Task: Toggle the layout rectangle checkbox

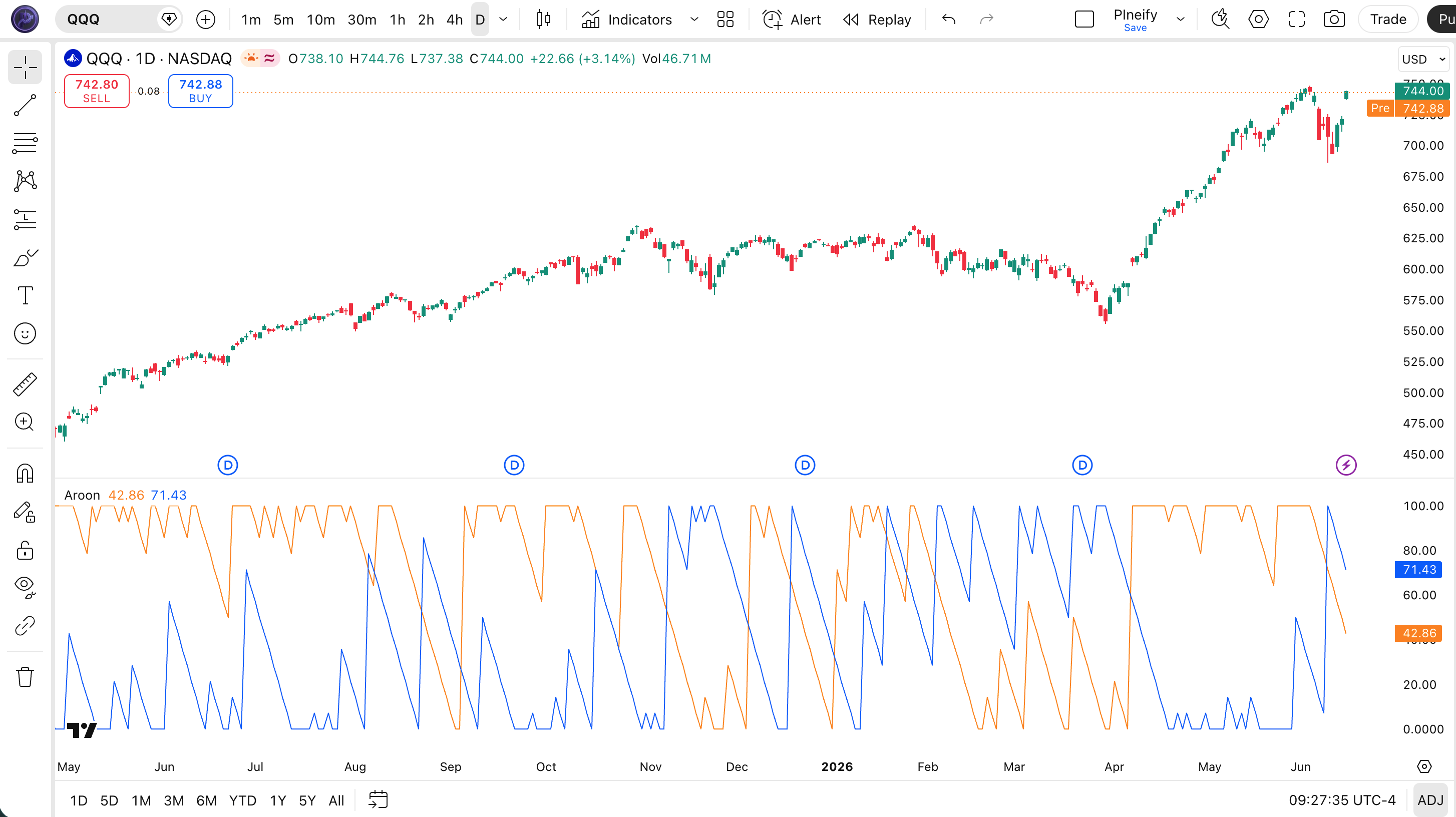Action: click(1084, 20)
